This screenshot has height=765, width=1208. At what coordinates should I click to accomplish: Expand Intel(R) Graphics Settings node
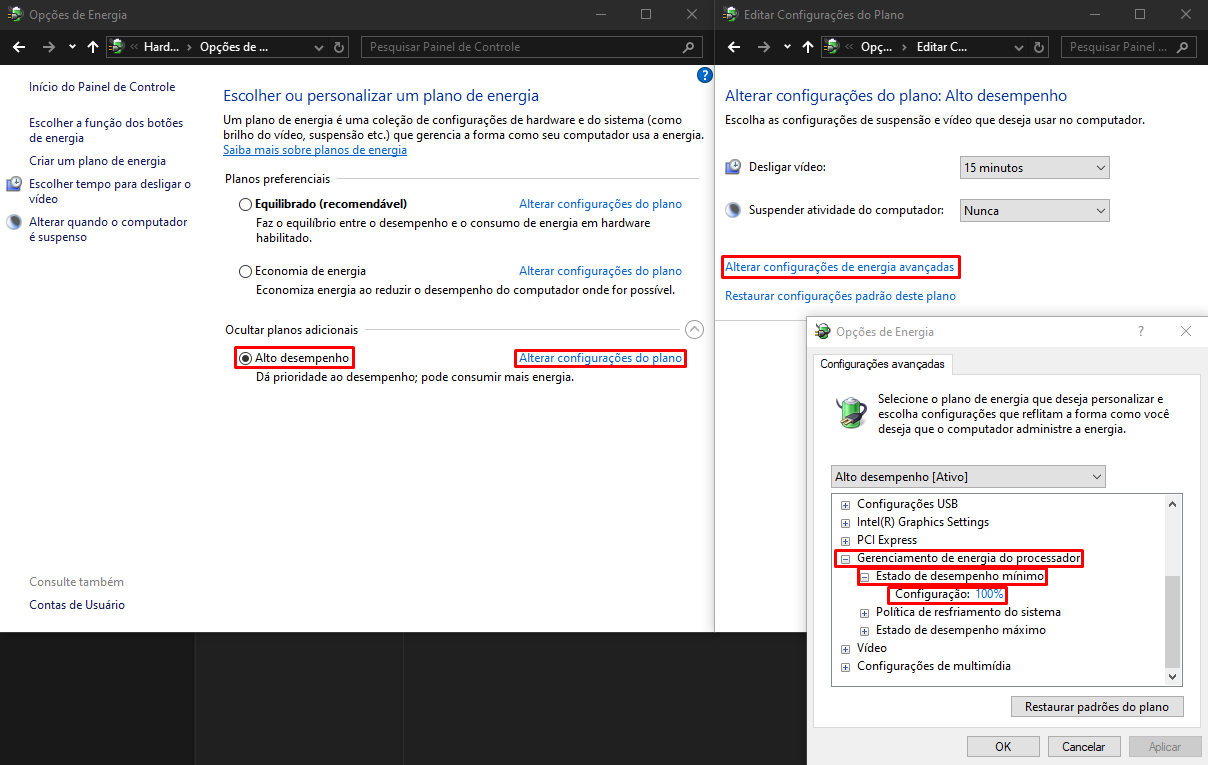pos(846,523)
